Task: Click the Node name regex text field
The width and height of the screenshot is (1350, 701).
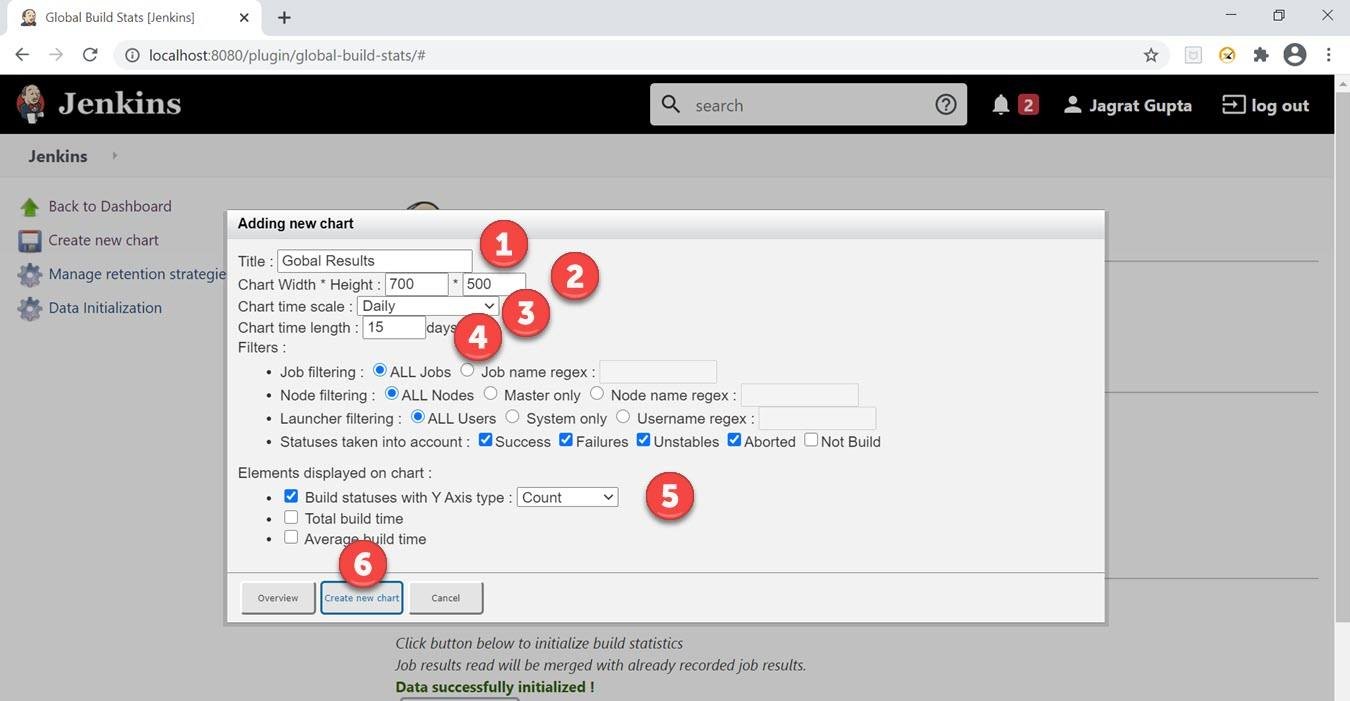Action: [799, 395]
